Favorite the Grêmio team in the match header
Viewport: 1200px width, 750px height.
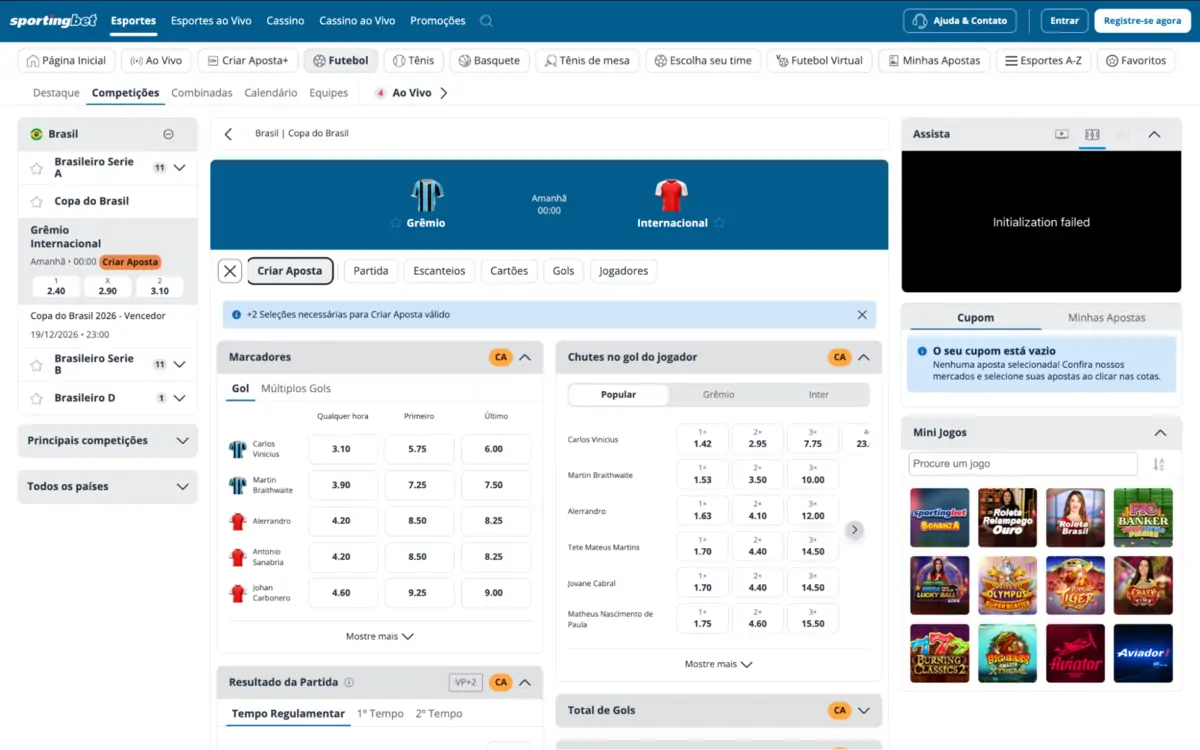(x=396, y=223)
